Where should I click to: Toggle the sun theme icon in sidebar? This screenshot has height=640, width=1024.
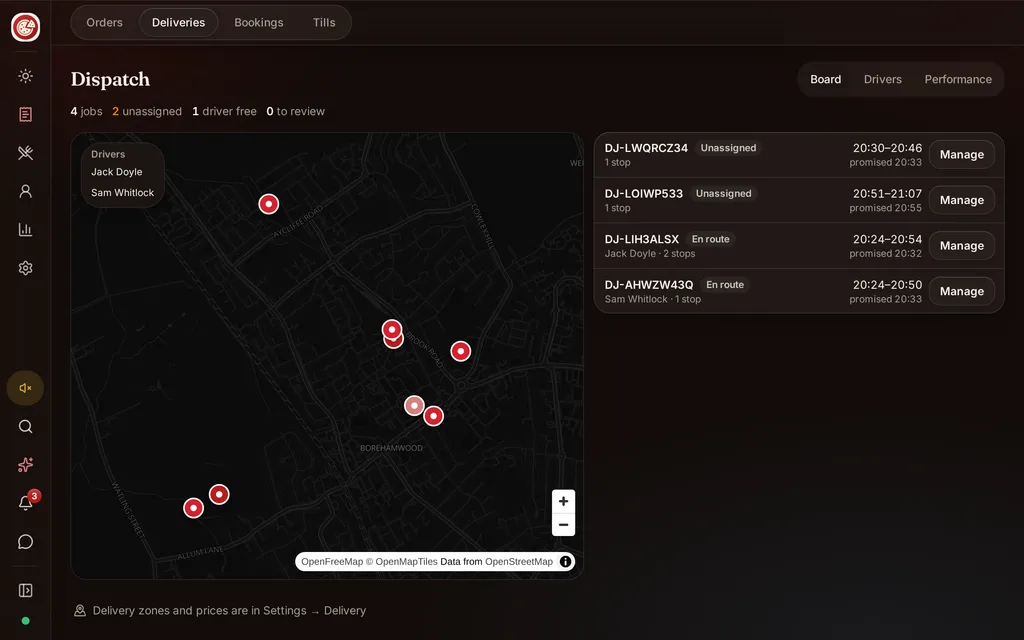click(25, 76)
